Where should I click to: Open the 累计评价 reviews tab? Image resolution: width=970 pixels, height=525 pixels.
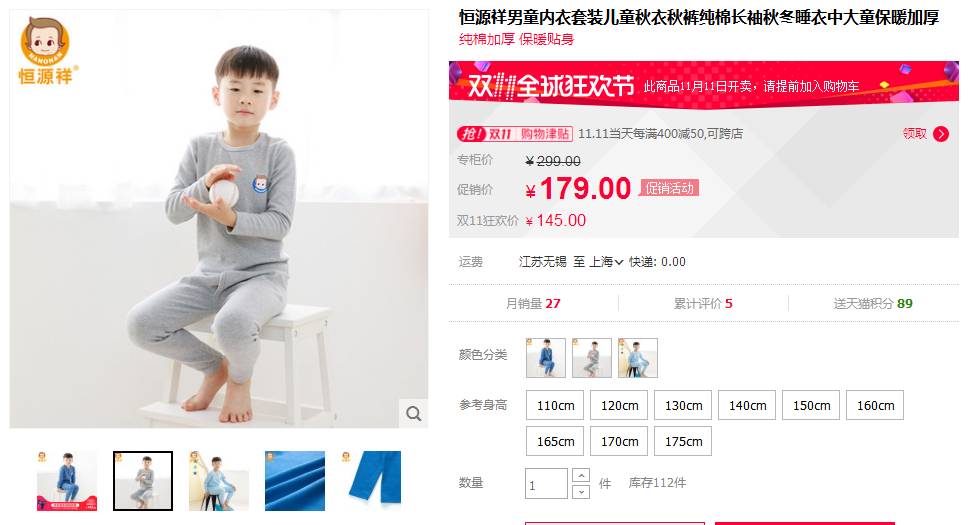pyautogui.click(x=703, y=304)
